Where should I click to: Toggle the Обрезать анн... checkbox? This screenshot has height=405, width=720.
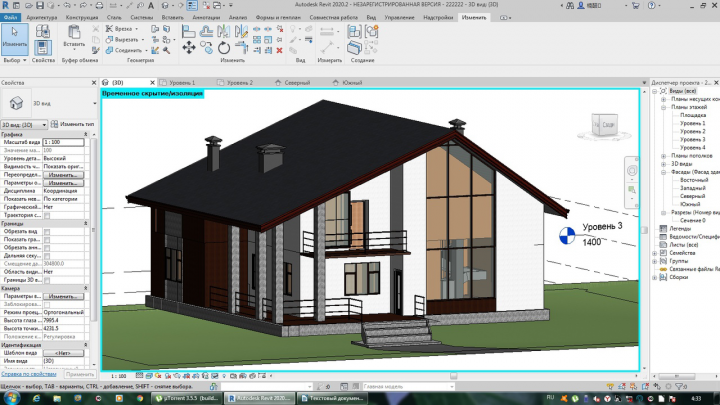(47, 248)
